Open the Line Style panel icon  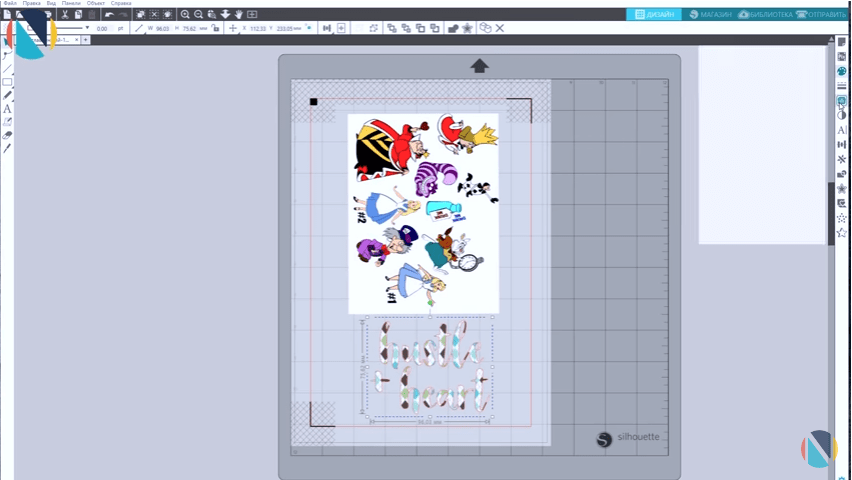coord(842,85)
